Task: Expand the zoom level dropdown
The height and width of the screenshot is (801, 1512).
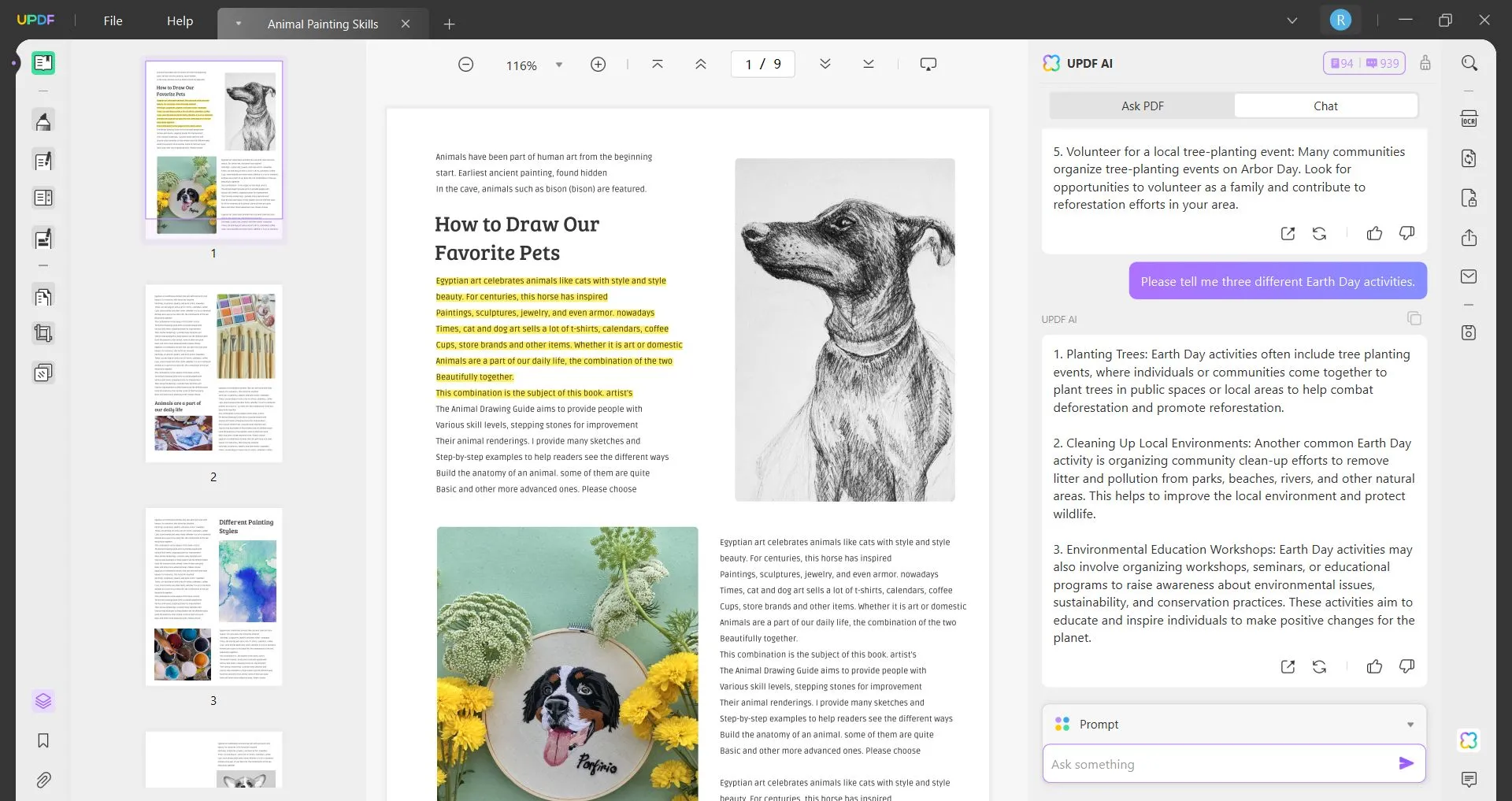Action: [x=559, y=65]
